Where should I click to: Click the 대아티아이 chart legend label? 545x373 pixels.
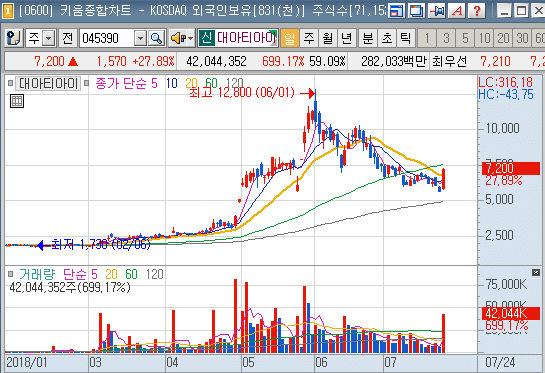tap(48, 83)
